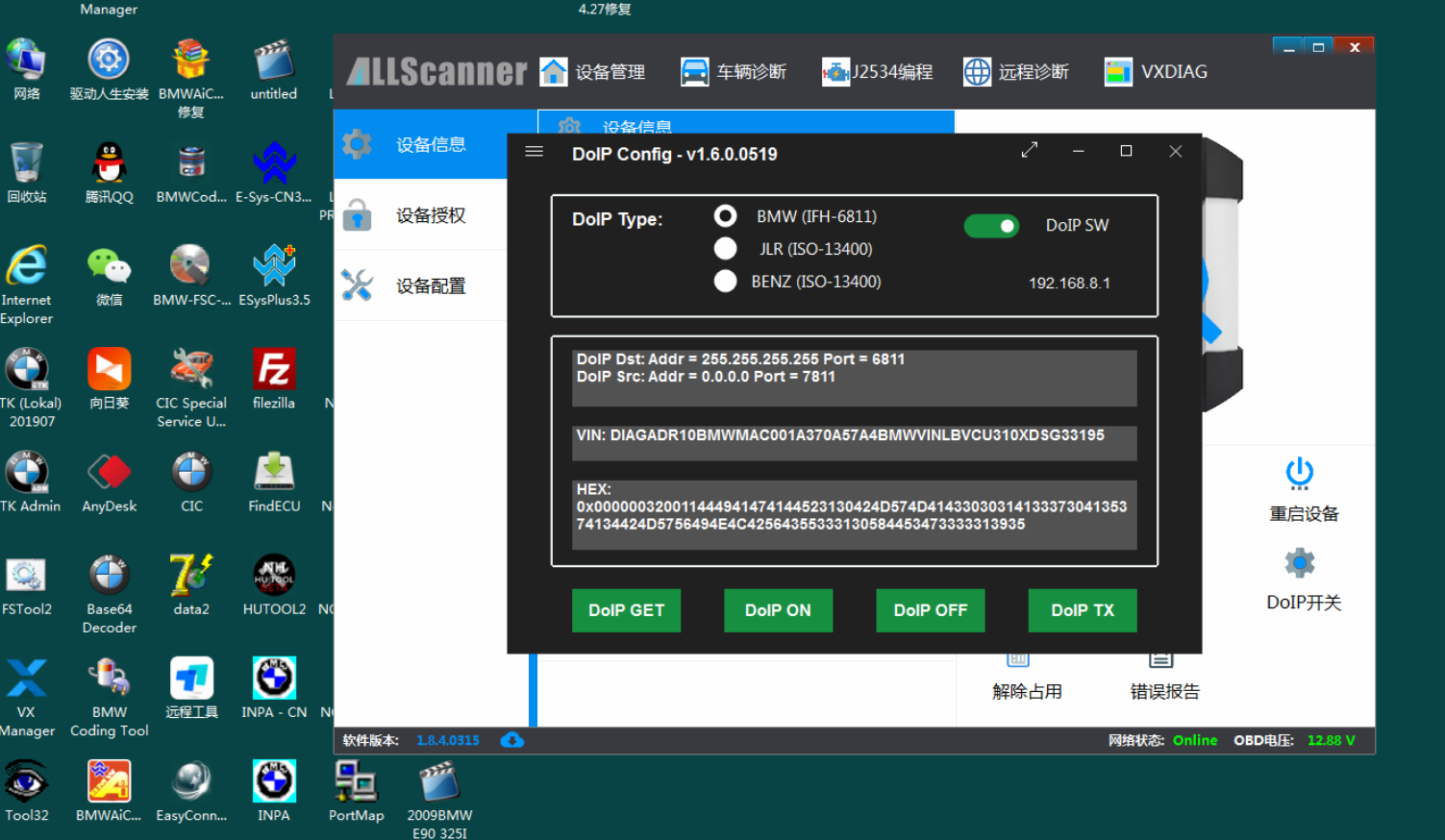Open J2534编程 tab in ALLScanner
Image resolution: width=1445 pixels, height=840 pixels.
point(877,72)
